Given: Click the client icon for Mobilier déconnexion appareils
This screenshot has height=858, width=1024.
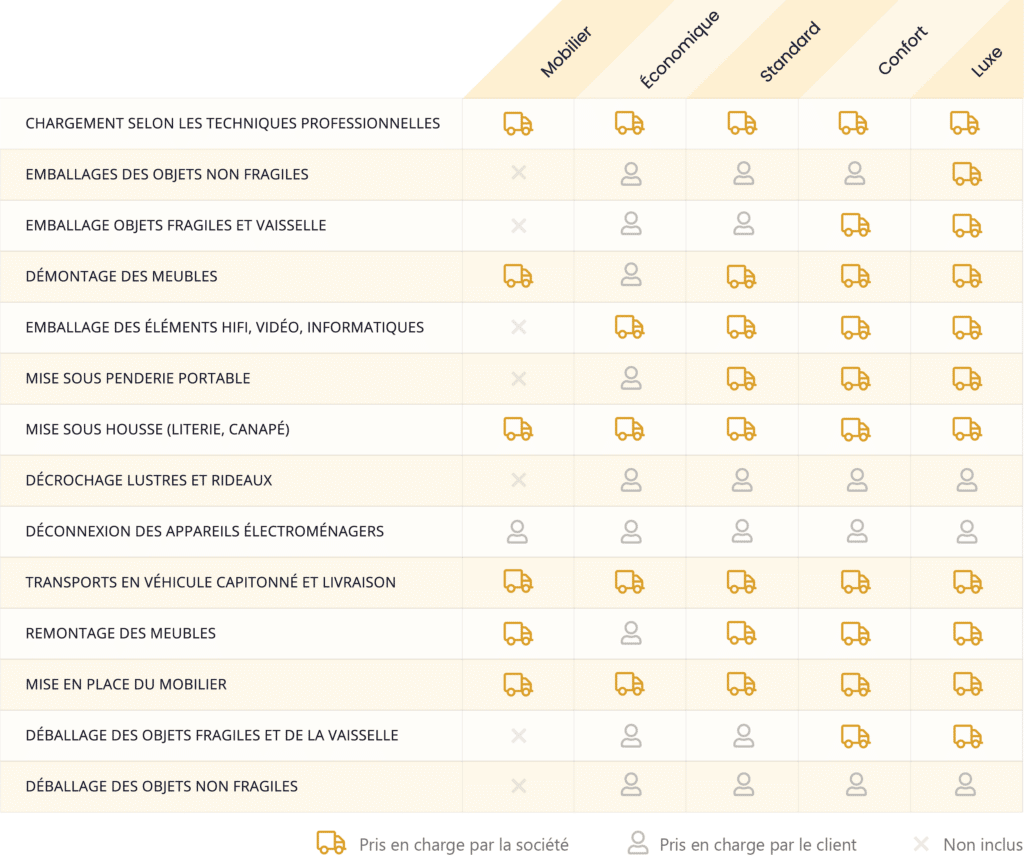Looking at the screenshot, I should click(517, 532).
